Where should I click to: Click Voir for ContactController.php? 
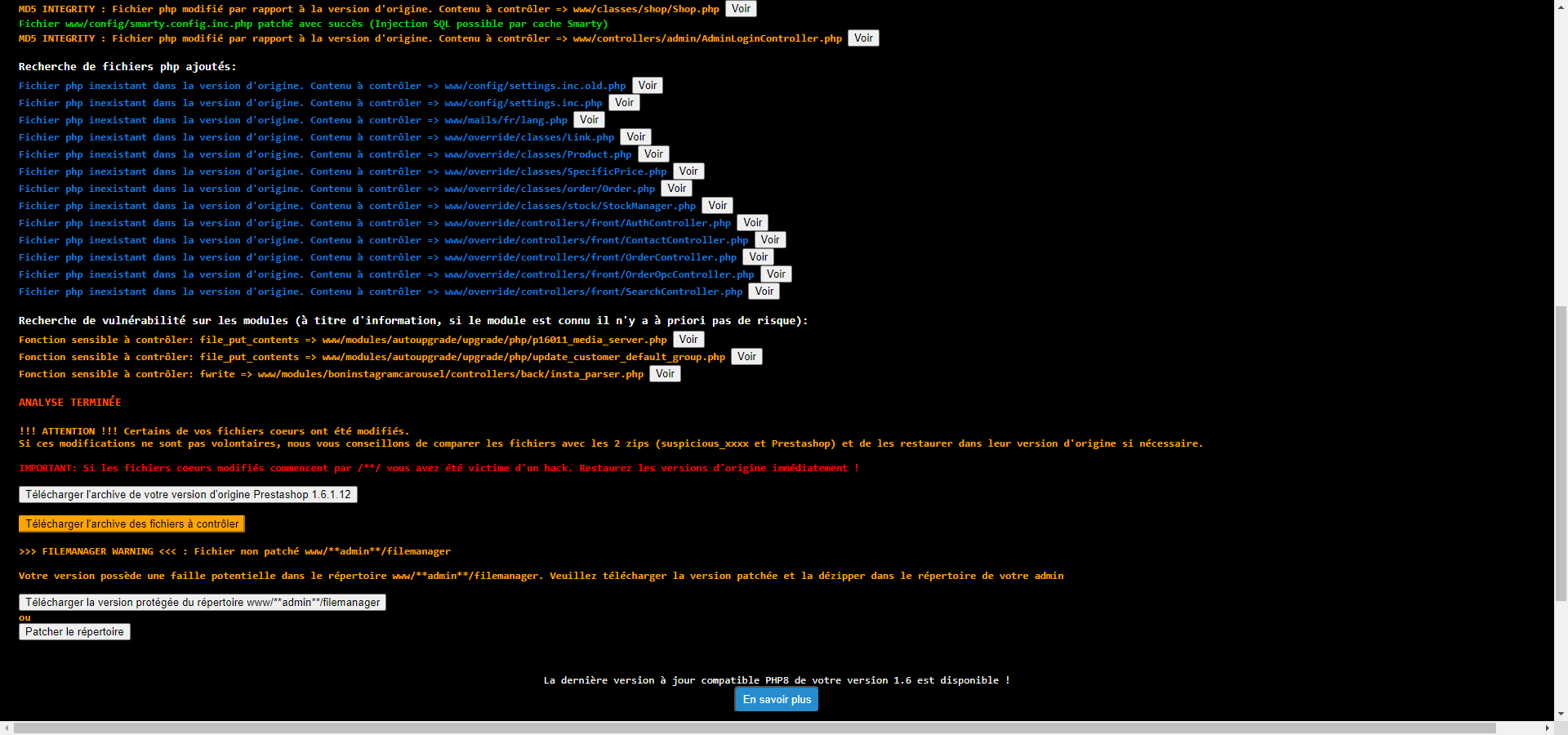point(770,240)
